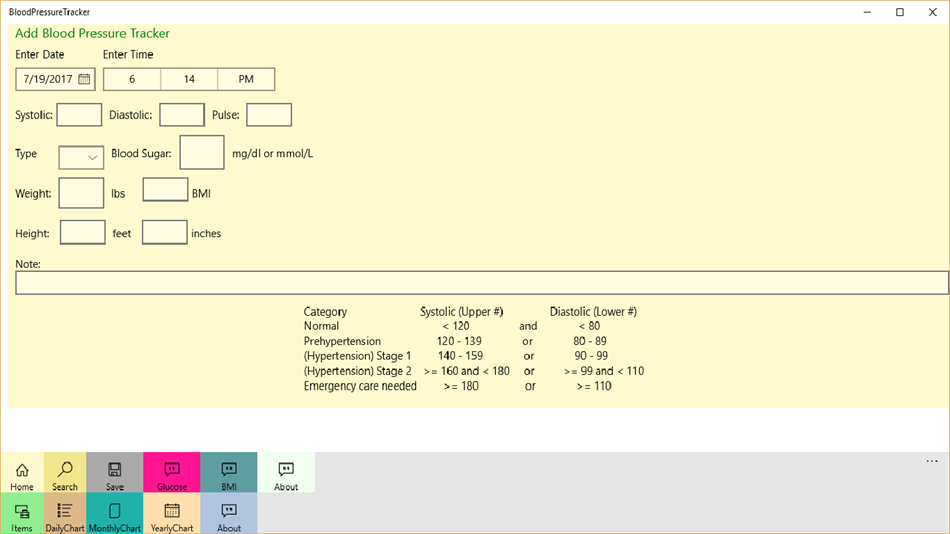The height and width of the screenshot is (534, 950).
Task: Open the teal BMI button
Action: 228,472
